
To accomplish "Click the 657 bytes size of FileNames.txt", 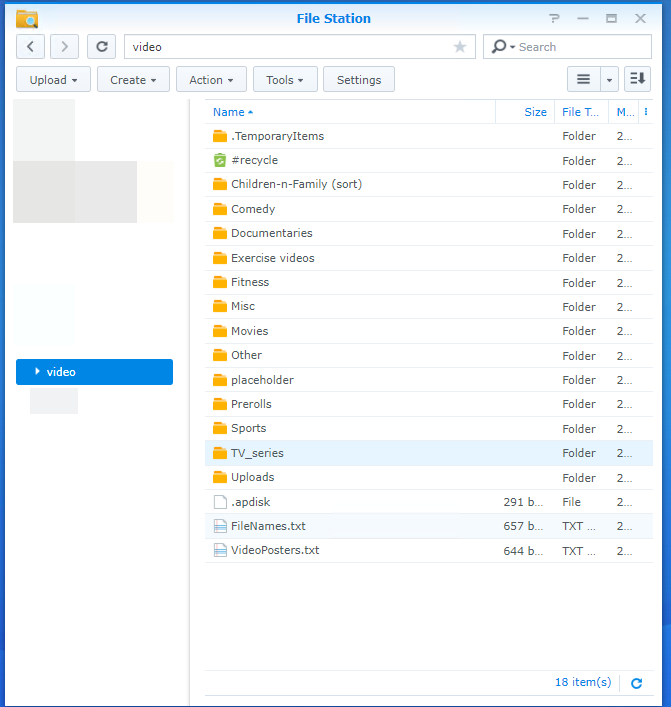I will tap(523, 526).
